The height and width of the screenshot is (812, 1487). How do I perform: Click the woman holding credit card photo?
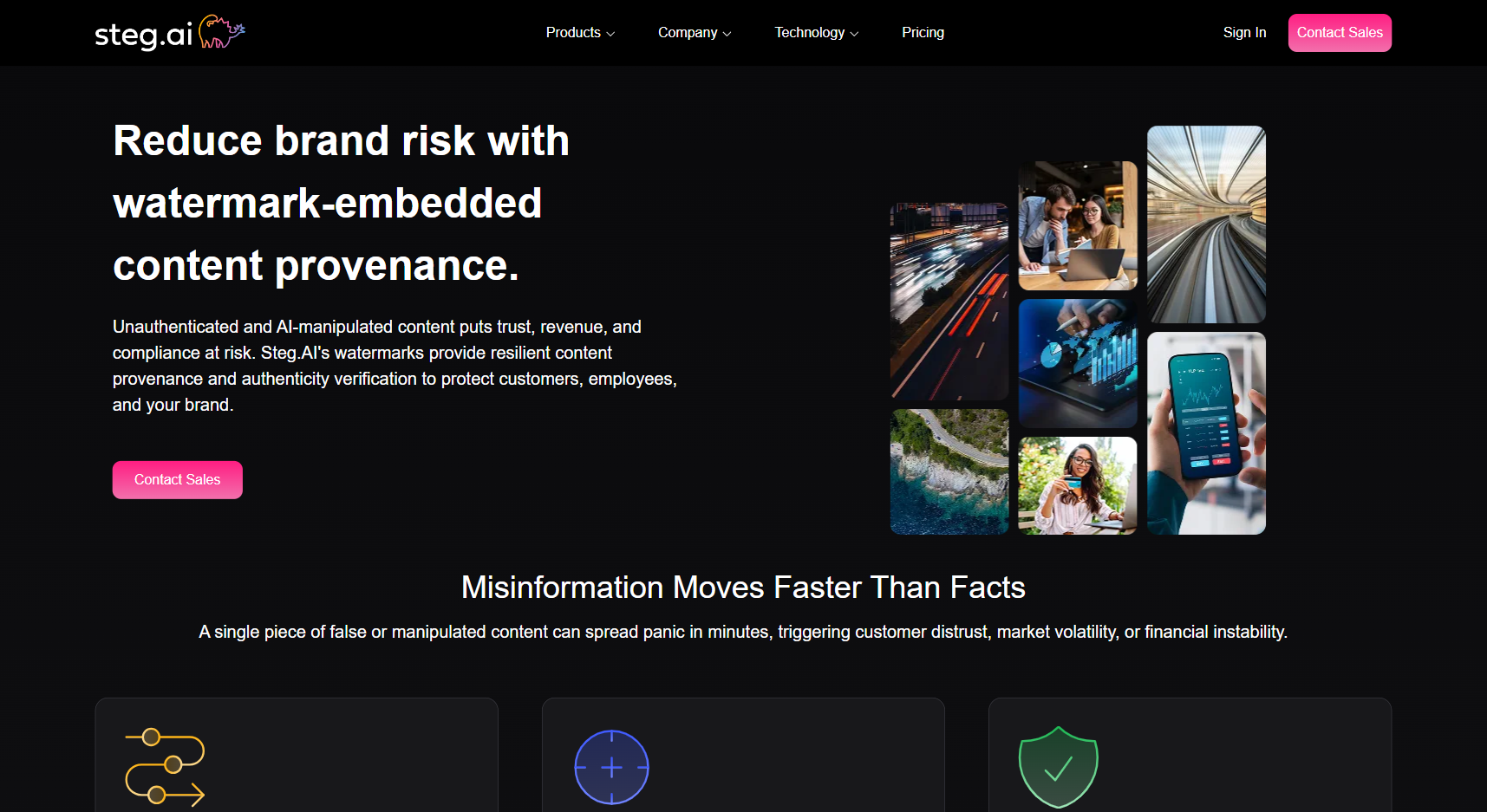(1077, 484)
